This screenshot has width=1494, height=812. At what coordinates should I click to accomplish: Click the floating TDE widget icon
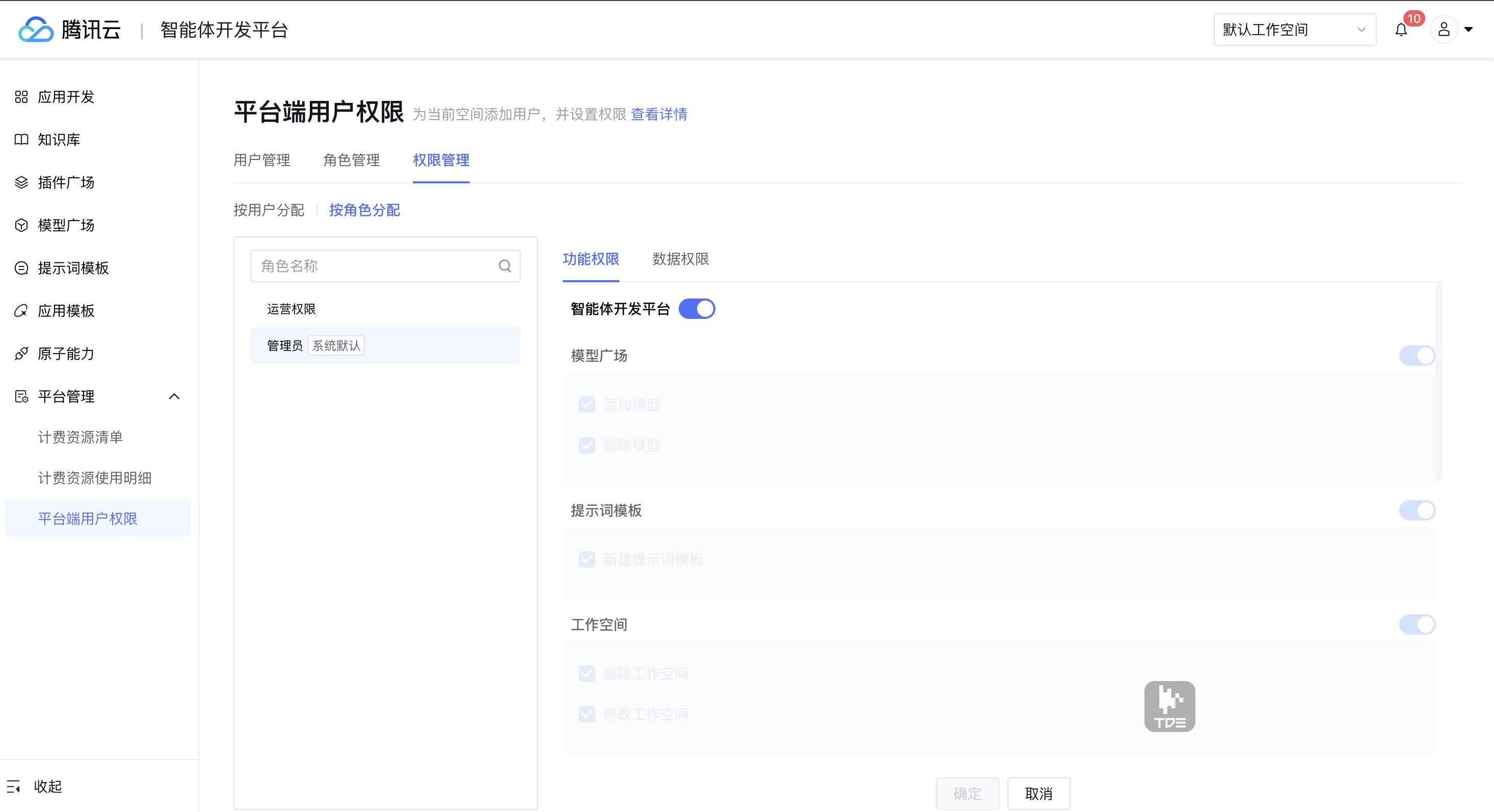pos(1169,707)
